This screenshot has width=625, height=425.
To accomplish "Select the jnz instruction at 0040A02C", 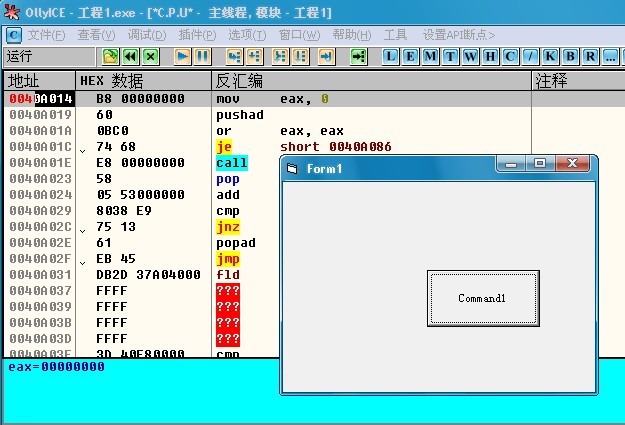I will 228,227.
